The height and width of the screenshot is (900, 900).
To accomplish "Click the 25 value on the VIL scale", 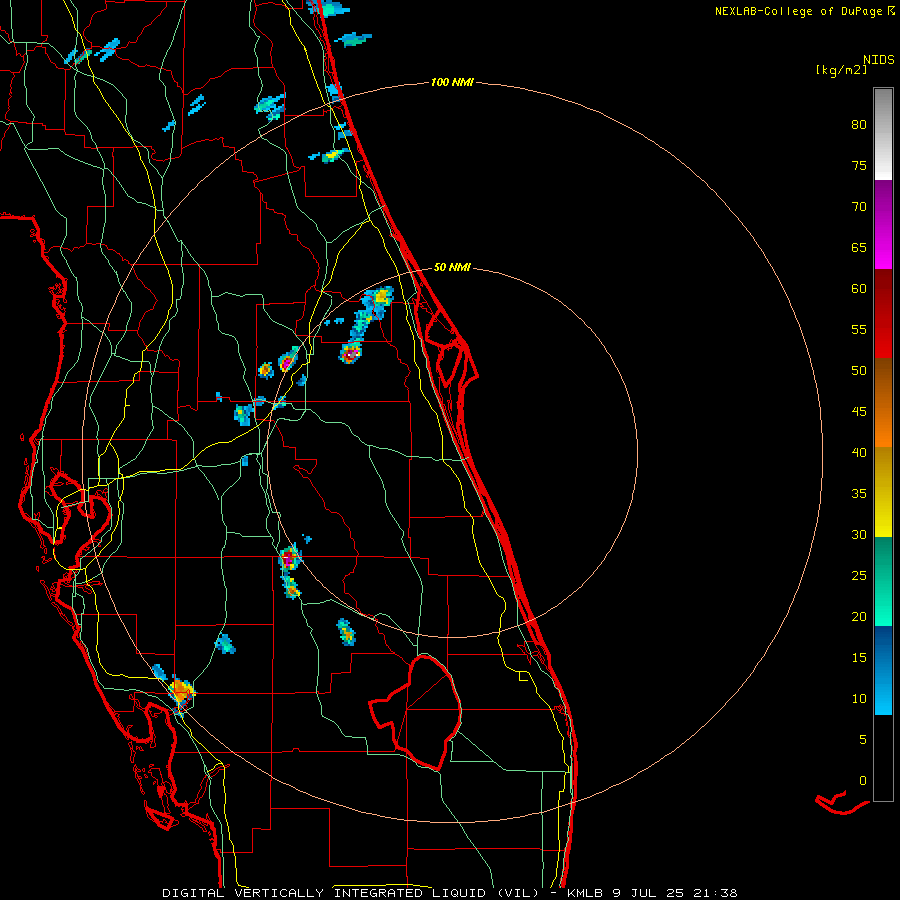I will click(859, 575).
